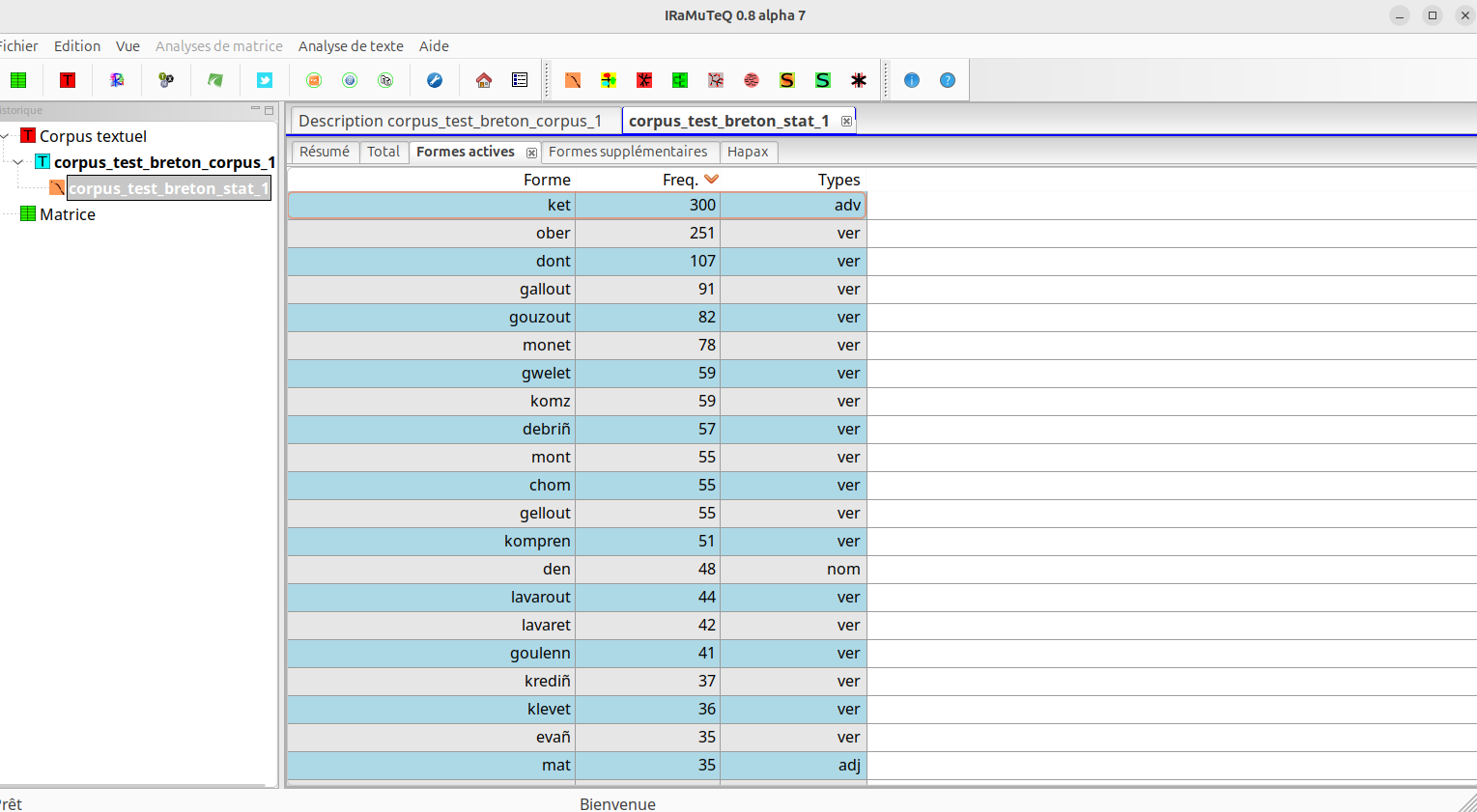
Task: Close the 'Formes actives' sub-tab
Action: [x=531, y=153]
